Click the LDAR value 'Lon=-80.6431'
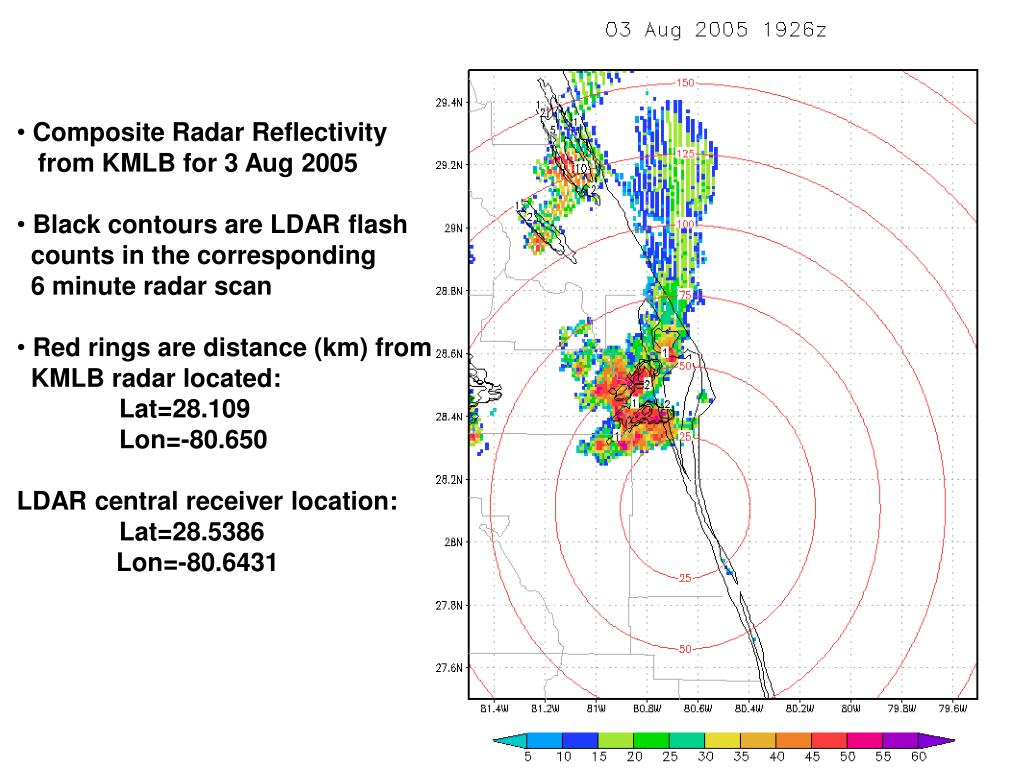This screenshot has width=1024, height=768. [x=197, y=562]
